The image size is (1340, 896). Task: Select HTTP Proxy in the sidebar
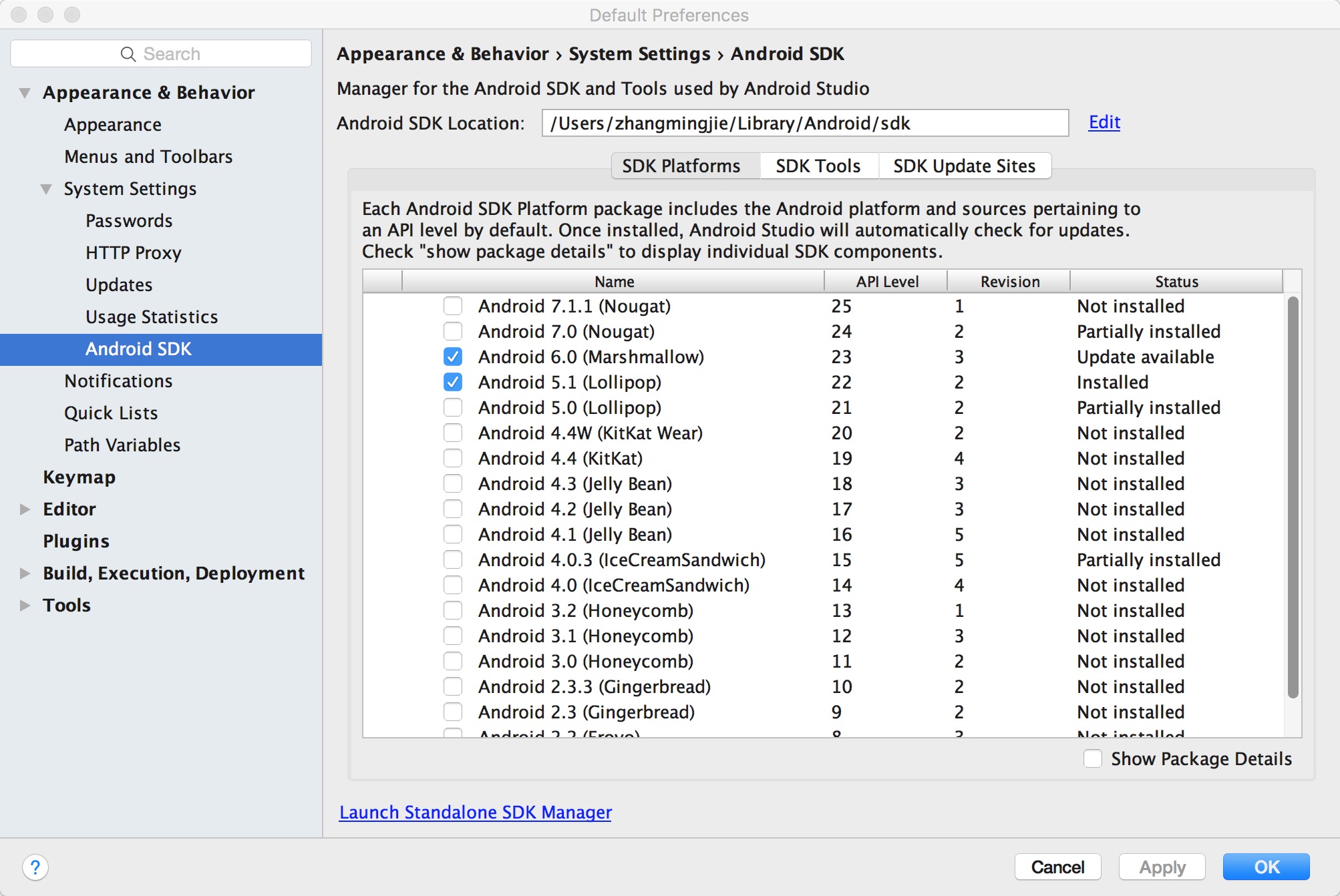click(x=133, y=253)
